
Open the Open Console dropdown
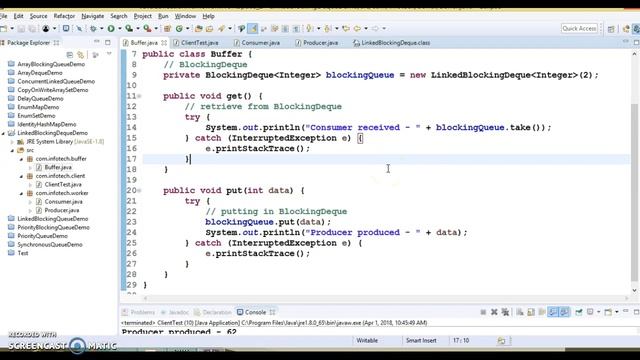pyautogui.click(x=617, y=312)
